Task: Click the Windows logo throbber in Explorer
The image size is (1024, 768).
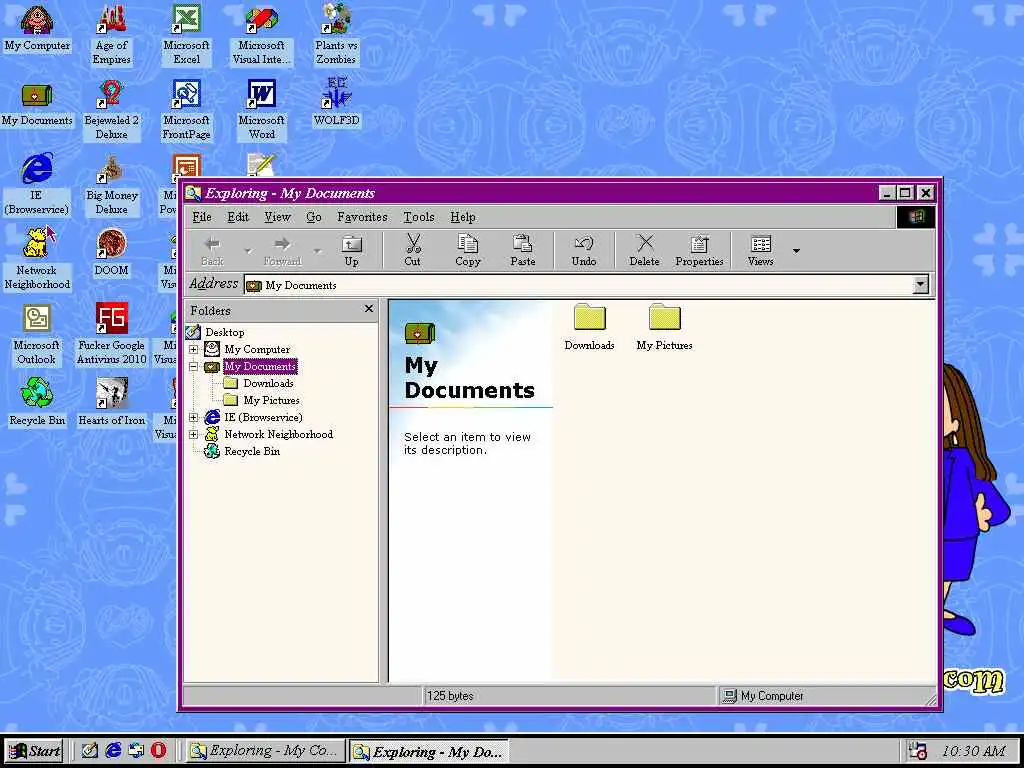Action: pyautogui.click(x=916, y=217)
